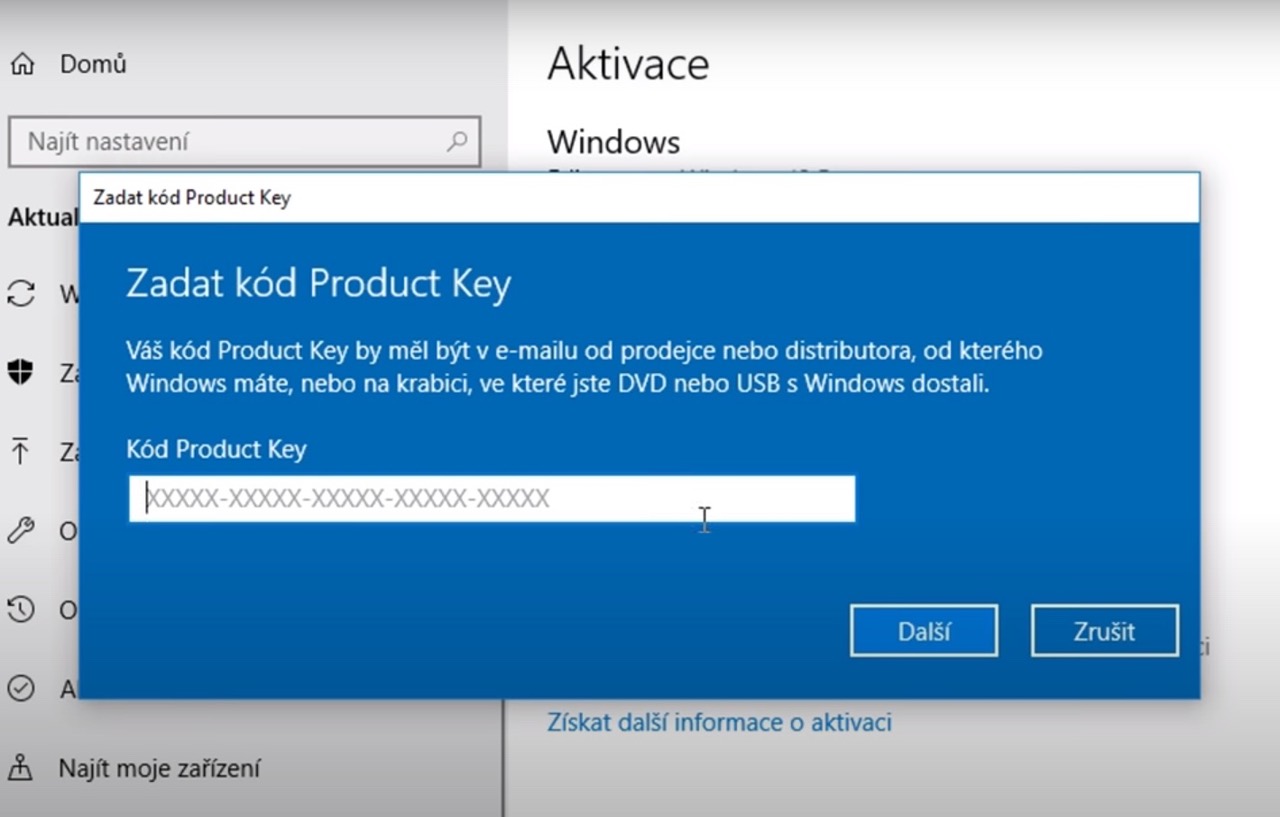The height and width of the screenshot is (817, 1280).
Task: Click the upward arrow backup icon
Action: click(20, 451)
